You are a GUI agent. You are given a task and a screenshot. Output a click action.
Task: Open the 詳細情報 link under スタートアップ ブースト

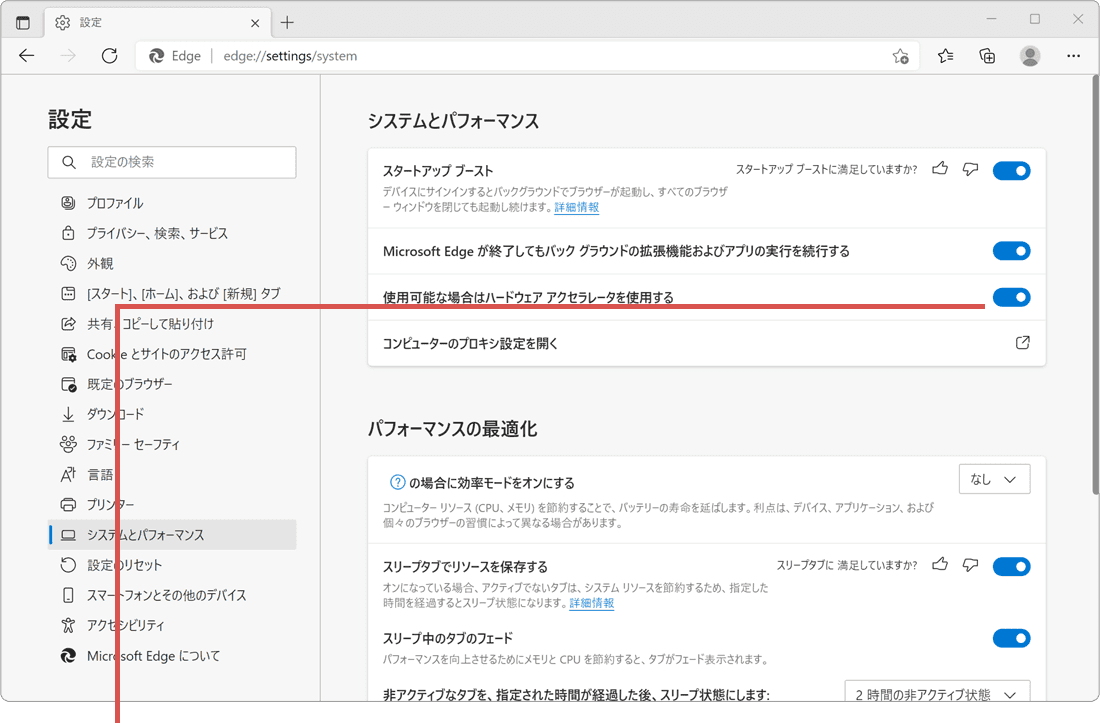pos(576,207)
